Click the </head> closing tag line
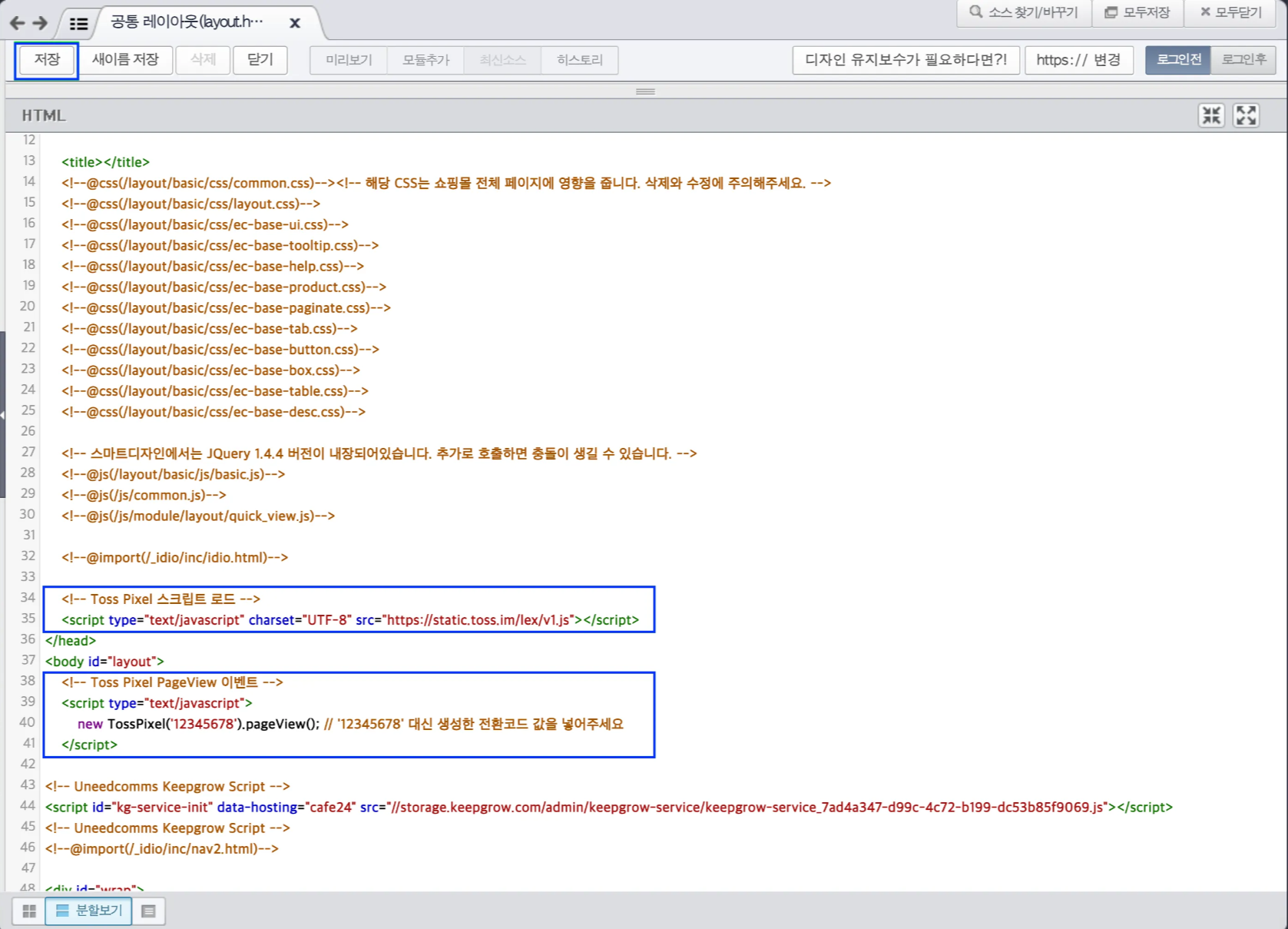 [x=71, y=640]
